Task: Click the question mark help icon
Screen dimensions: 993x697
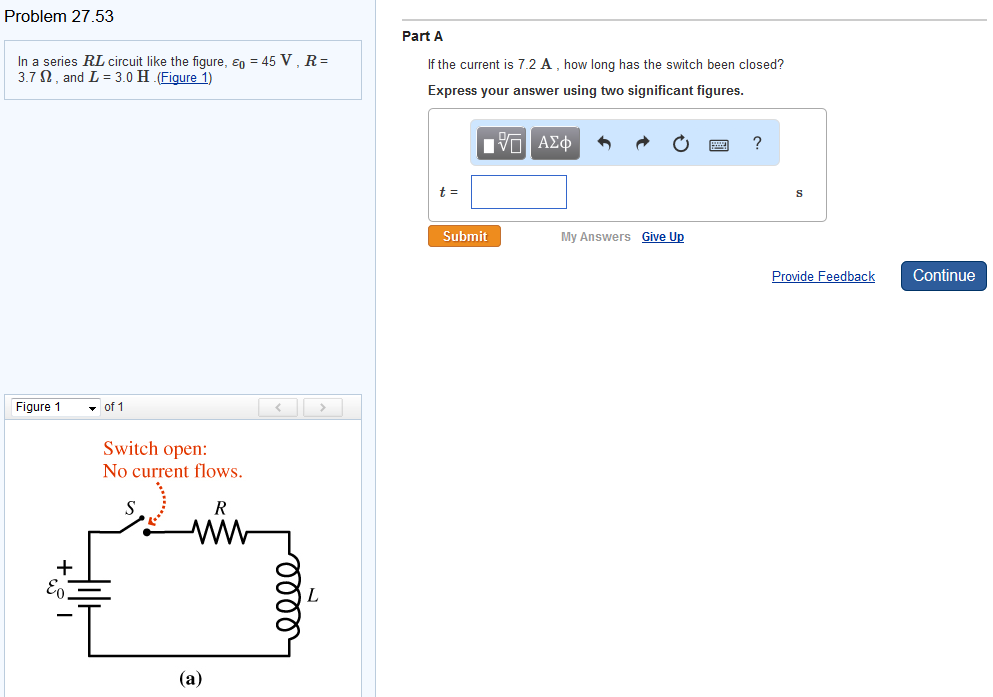Action: pos(757,143)
